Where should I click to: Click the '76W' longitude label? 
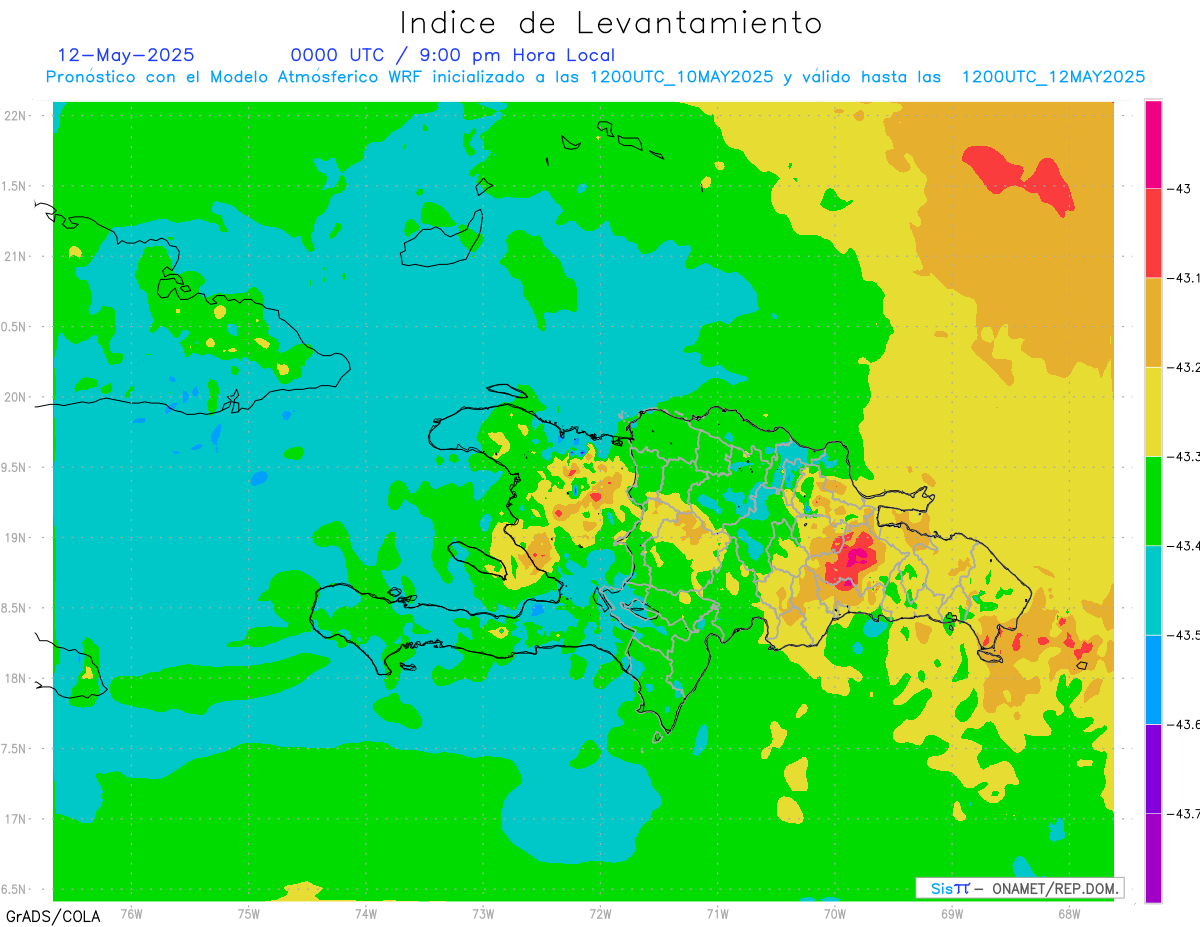click(131, 913)
